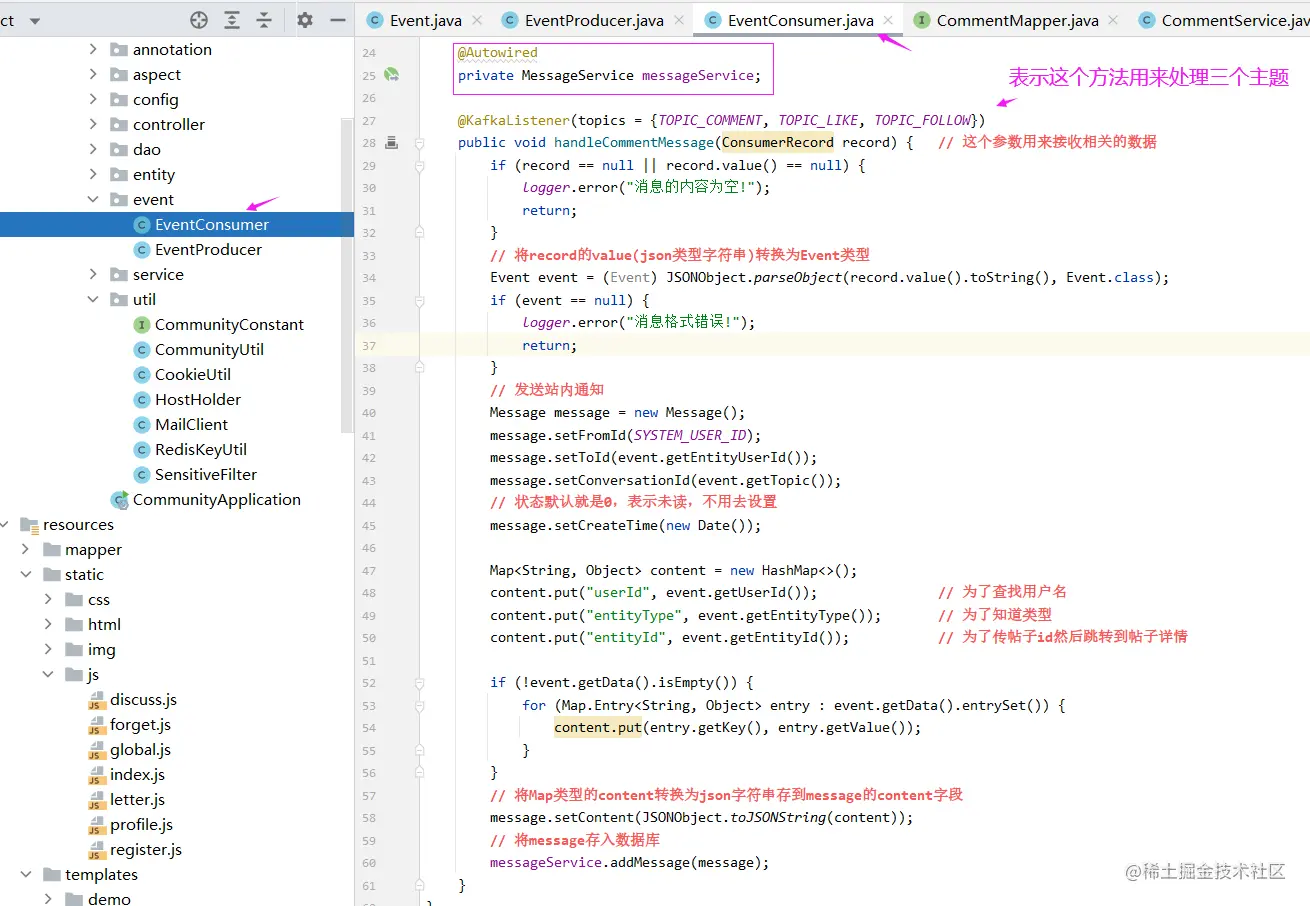This screenshot has width=1310, height=906.
Task: Click the fold marker at line 52
Action: click(420, 682)
